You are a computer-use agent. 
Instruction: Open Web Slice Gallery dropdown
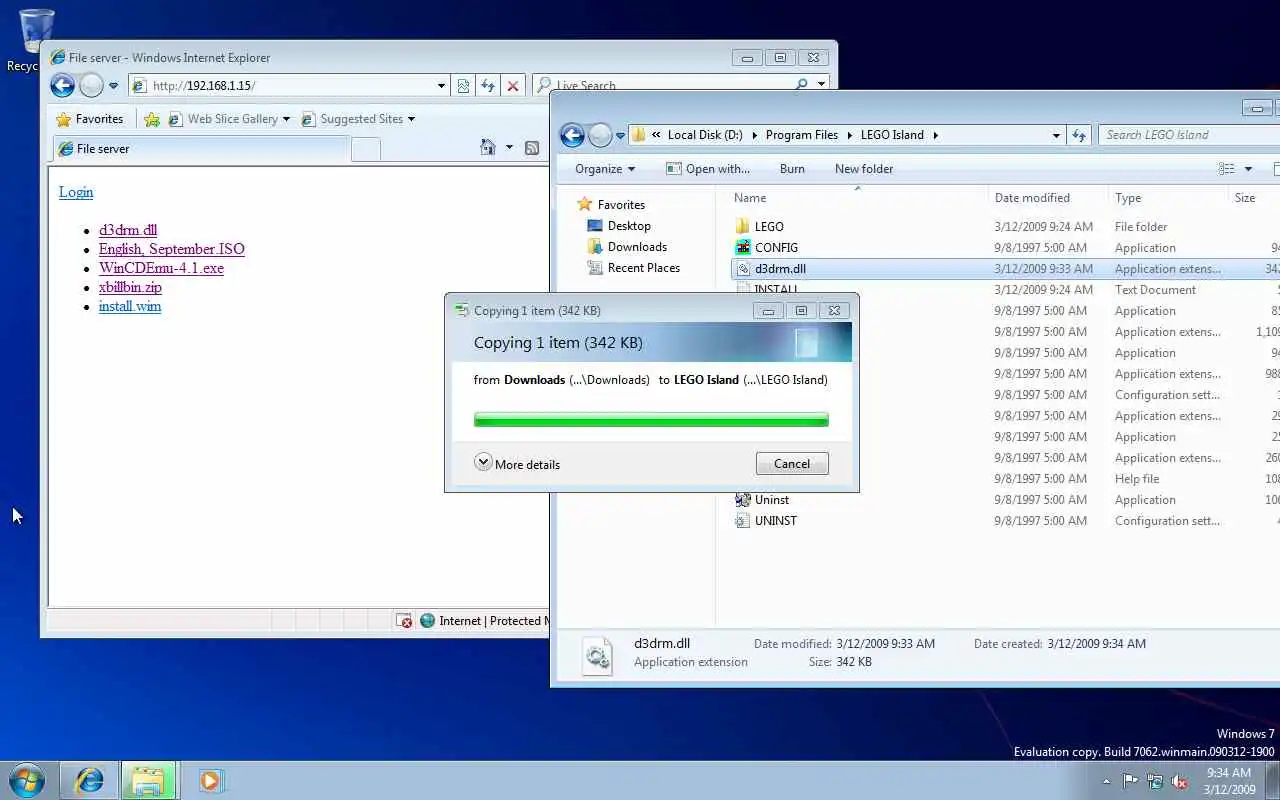click(x=230, y=119)
